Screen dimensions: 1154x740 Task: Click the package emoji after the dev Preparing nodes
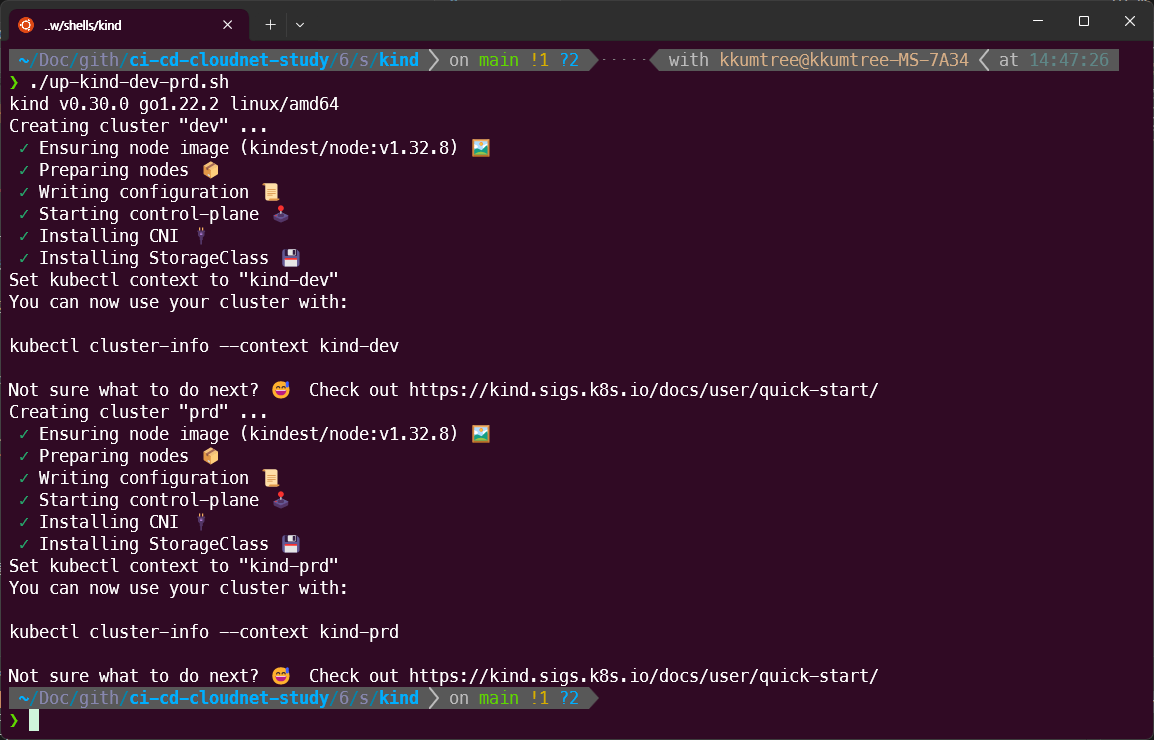pyautogui.click(x=210, y=170)
